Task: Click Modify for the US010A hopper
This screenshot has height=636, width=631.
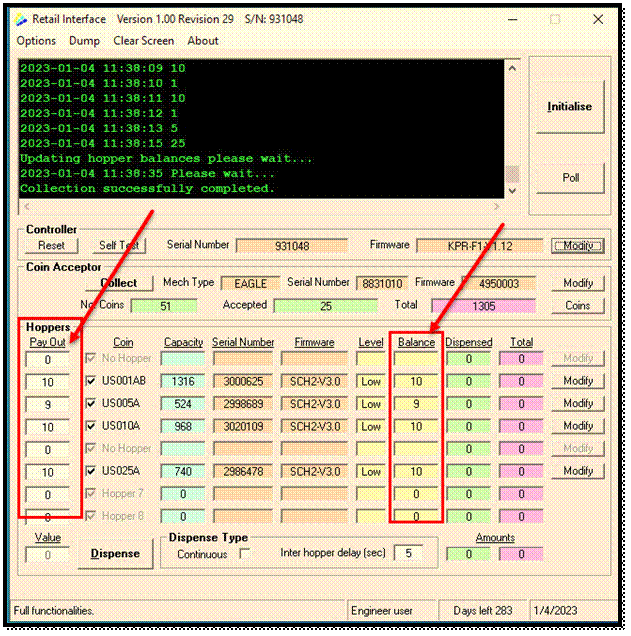Action: pos(578,426)
